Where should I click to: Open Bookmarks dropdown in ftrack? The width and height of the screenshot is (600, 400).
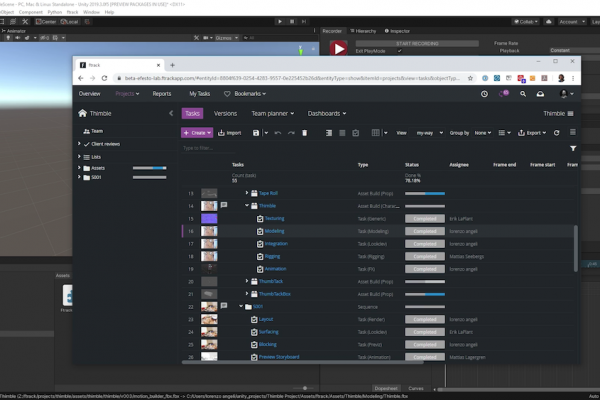point(245,94)
